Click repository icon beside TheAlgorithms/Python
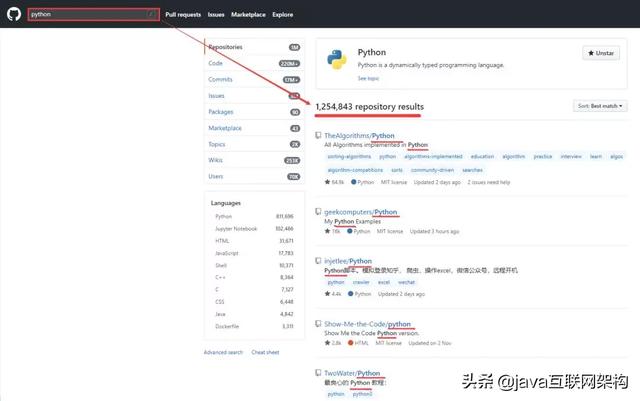640x401 pixels. [318, 136]
